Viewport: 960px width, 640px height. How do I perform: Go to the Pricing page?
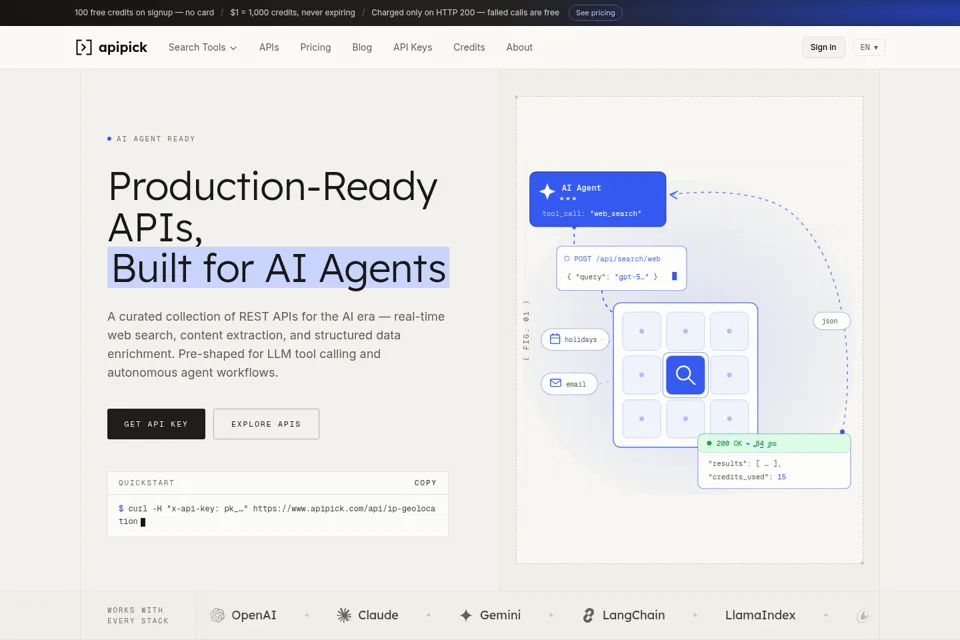click(315, 47)
